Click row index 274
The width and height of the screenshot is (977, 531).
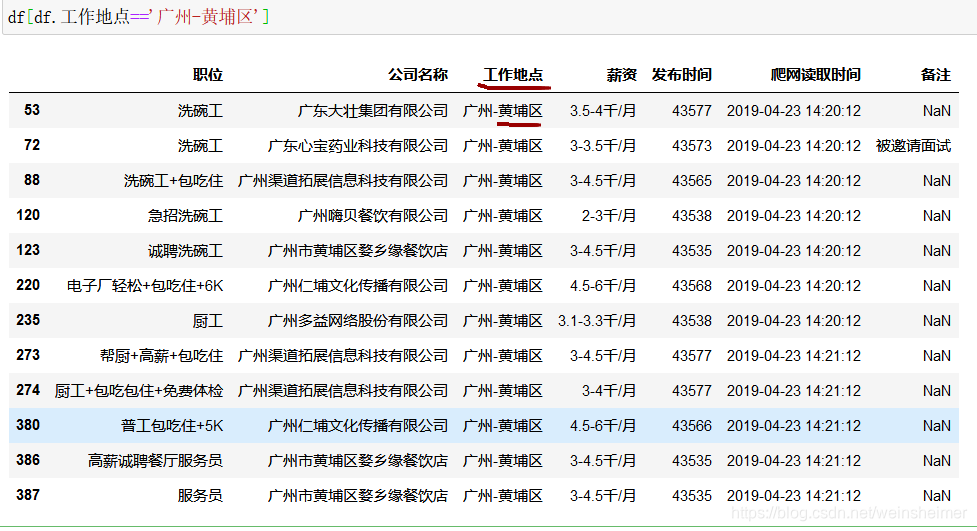tap(28, 390)
